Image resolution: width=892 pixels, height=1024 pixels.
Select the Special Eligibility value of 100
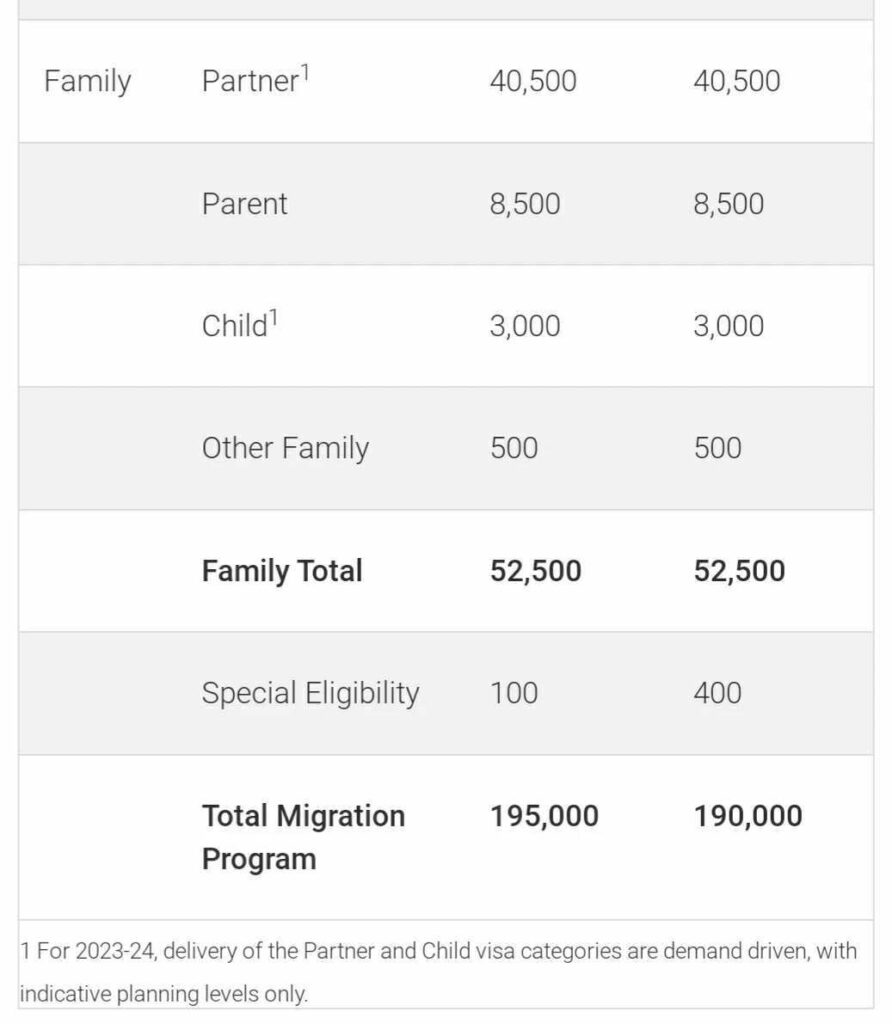point(513,693)
